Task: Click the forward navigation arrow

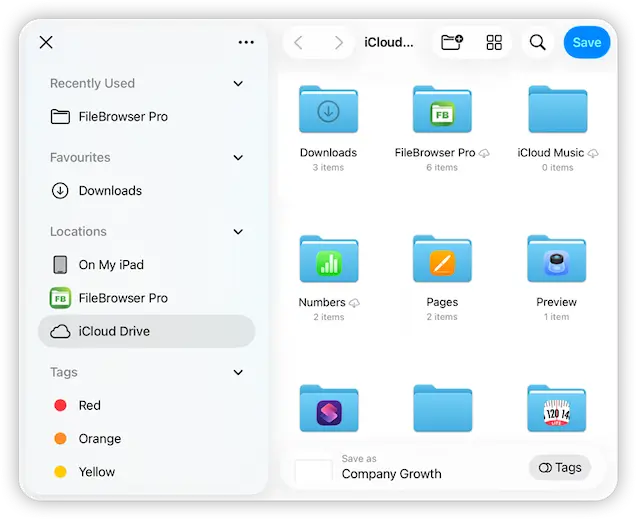Action: click(x=339, y=42)
